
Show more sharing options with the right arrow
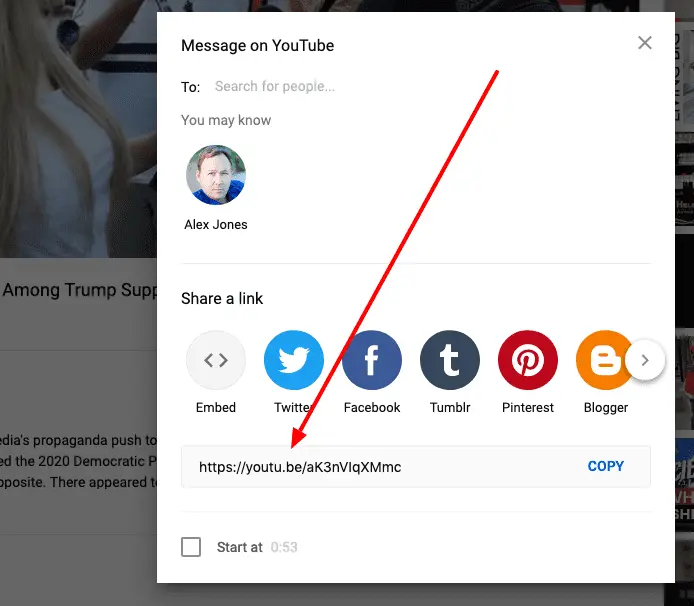(x=645, y=360)
